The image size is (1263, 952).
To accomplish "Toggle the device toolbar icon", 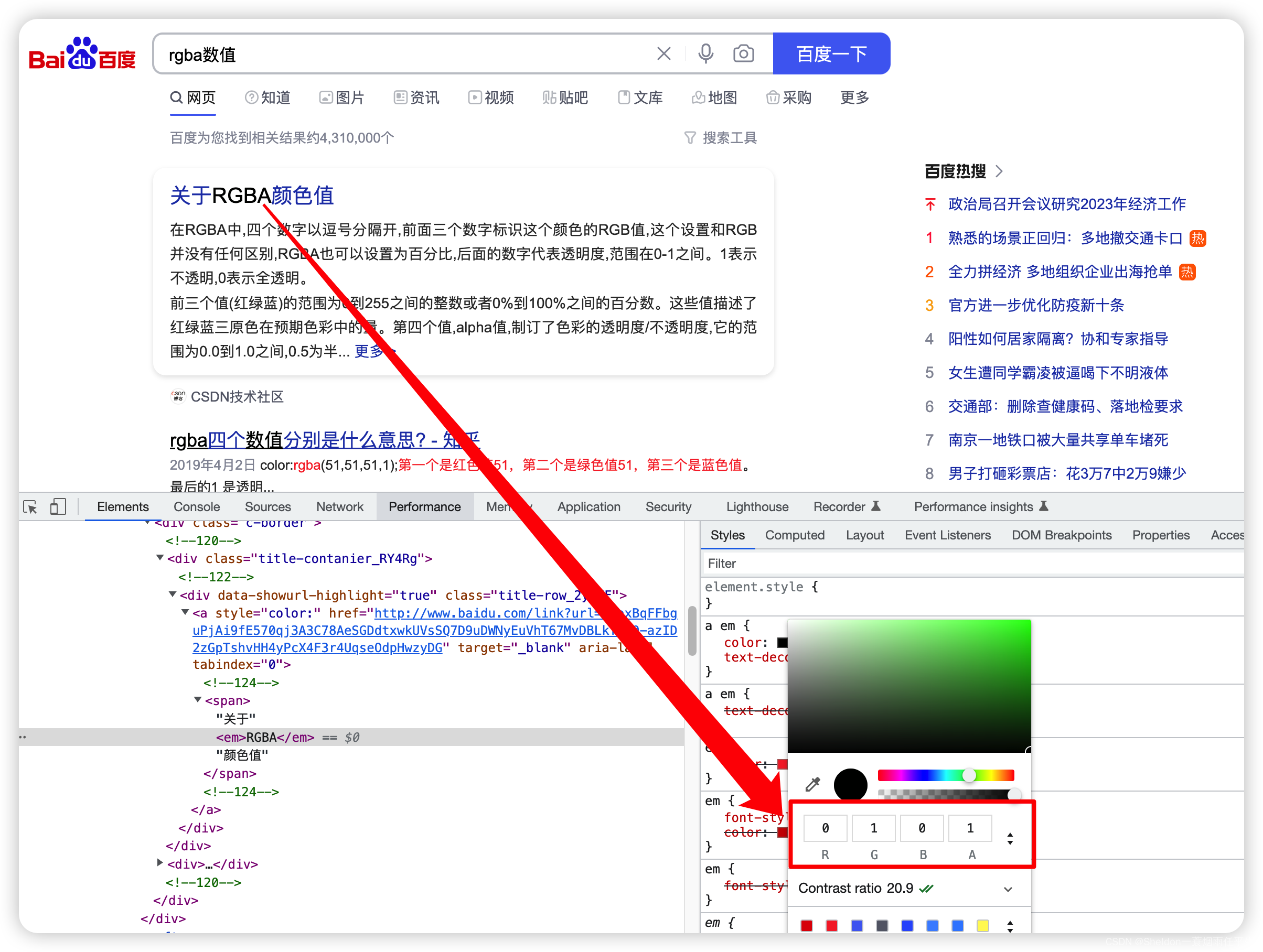I will [58, 507].
